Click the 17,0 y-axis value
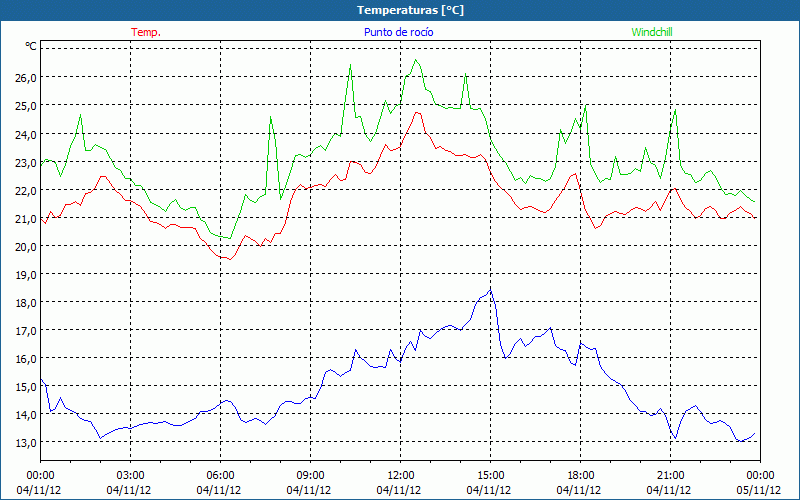 pyautogui.click(x=25, y=330)
